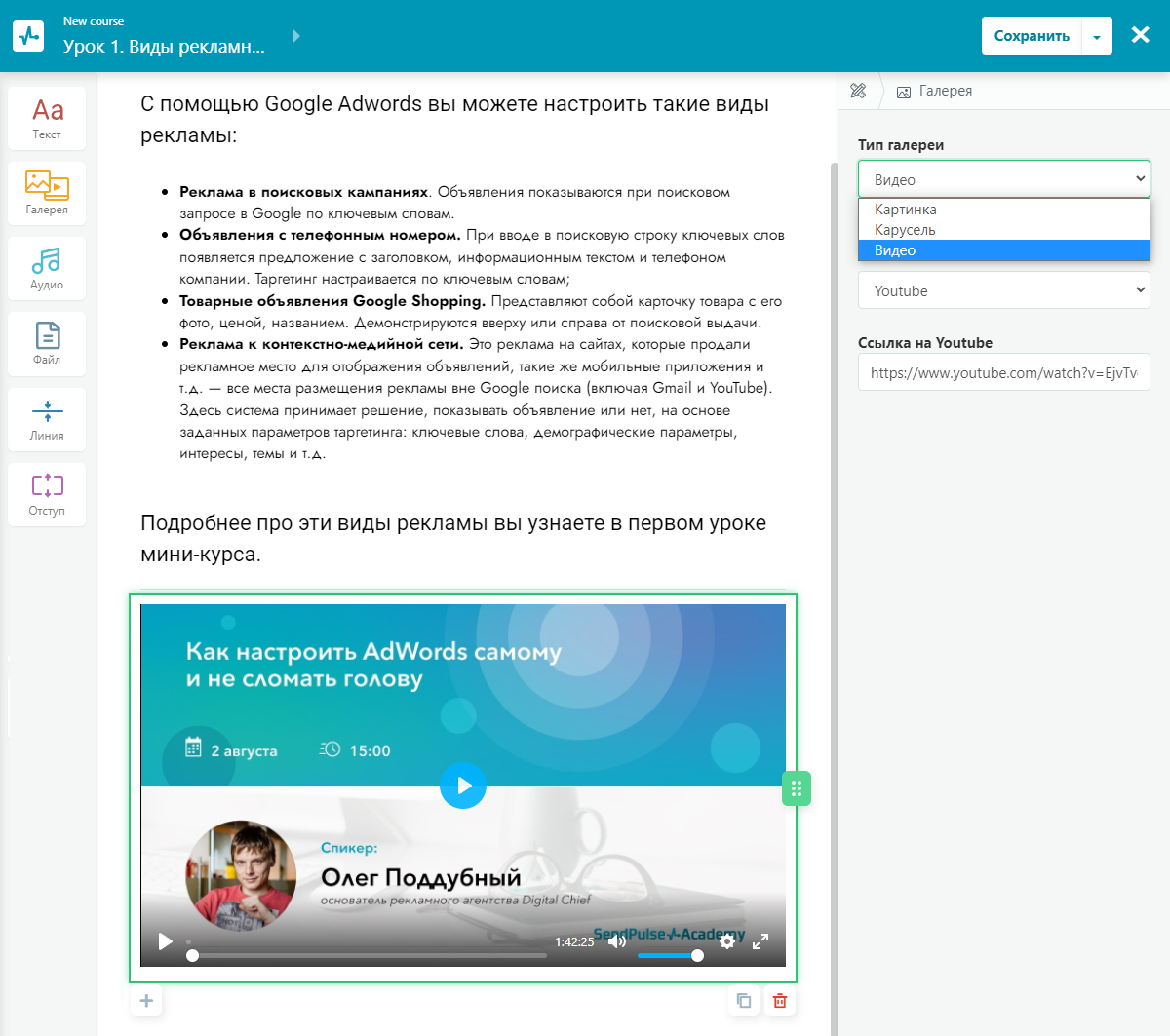This screenshot has width=1170, height=1036.
Task: Open the Тип галереи dropdown
Action: (1004, 179)
